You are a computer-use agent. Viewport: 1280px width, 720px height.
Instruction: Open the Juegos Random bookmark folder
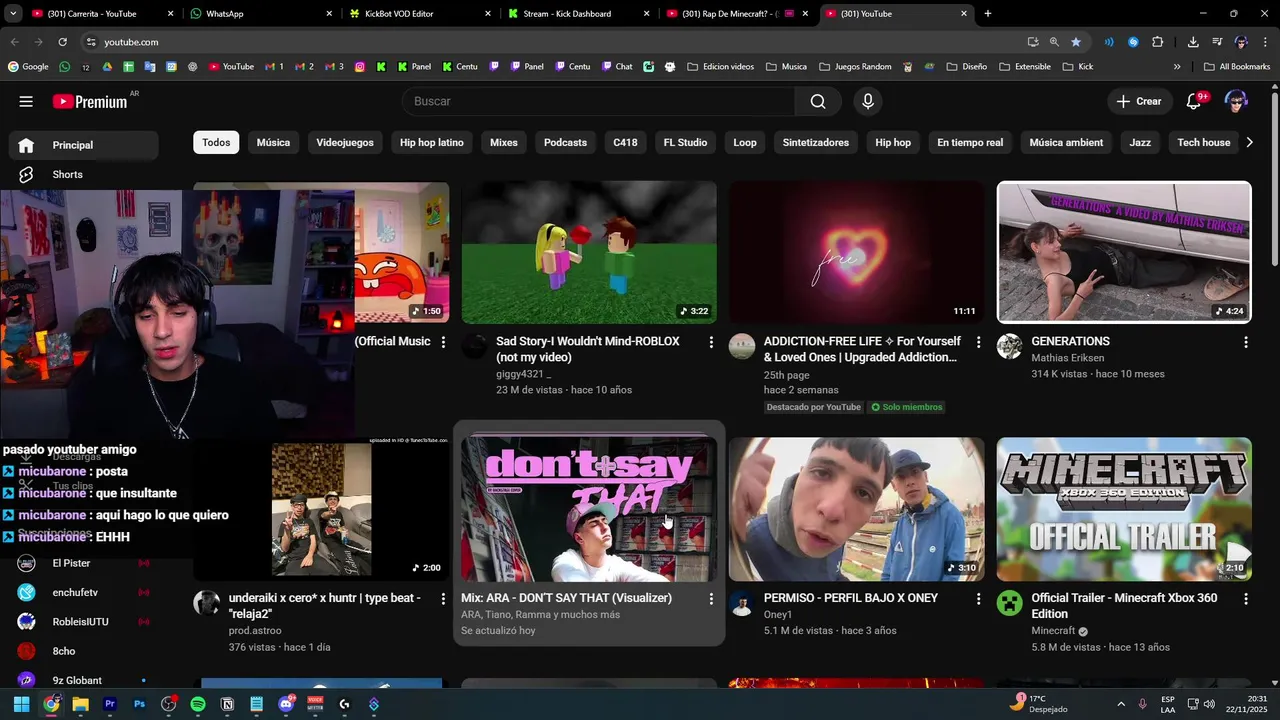coord(855,67)
